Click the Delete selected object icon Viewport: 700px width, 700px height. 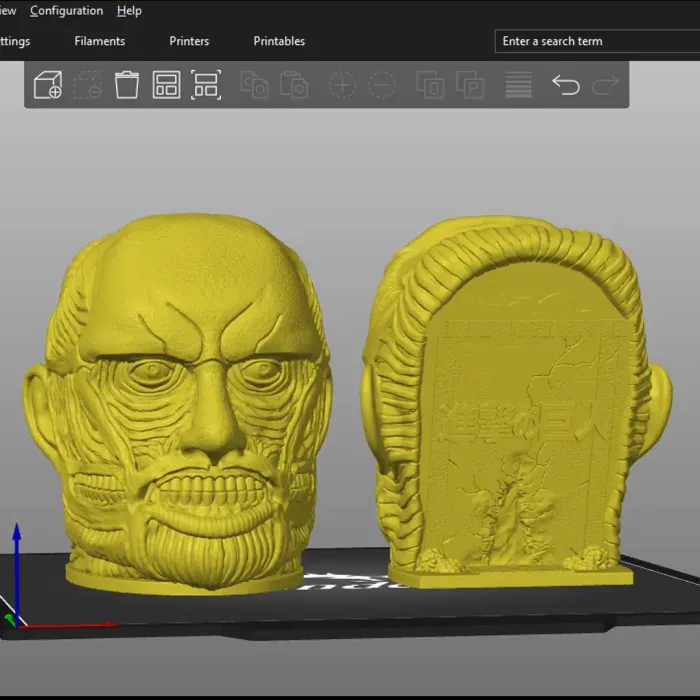(87, 85)
